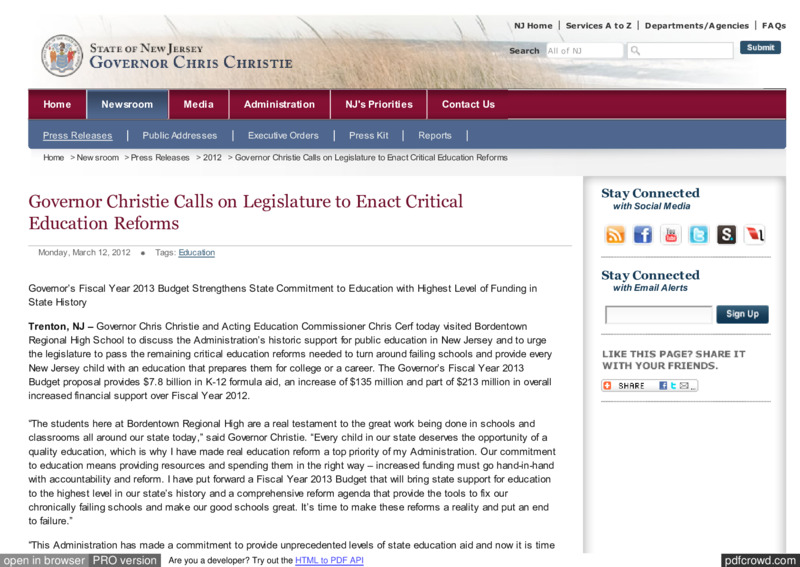Click the 'Stay Connected with Email Alerts' heading
Image resolution: width=800 pixels, height=567 pixels.
tap(651, 281)
